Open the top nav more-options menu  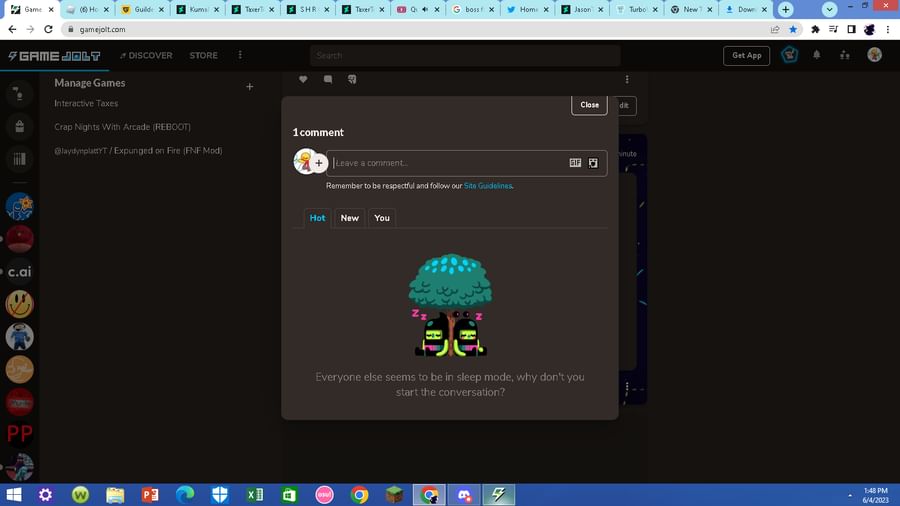point(240,55)
